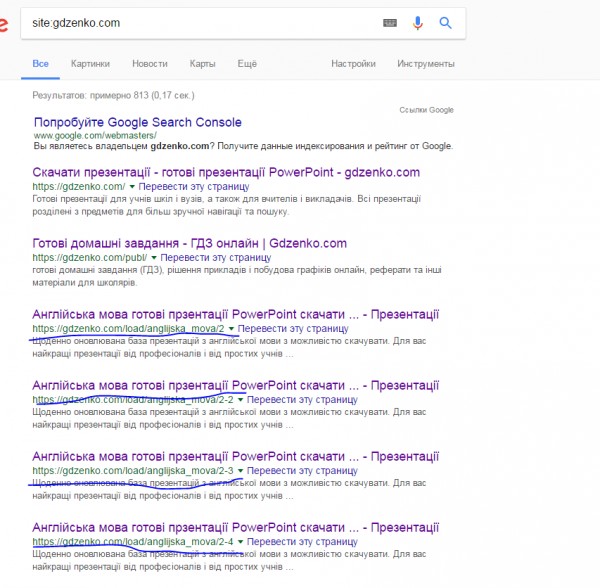This screenshot has width=600, height=588.
Task: Open the on-screen keyboard icon in search bar
Action: click(x=390, y=23)
